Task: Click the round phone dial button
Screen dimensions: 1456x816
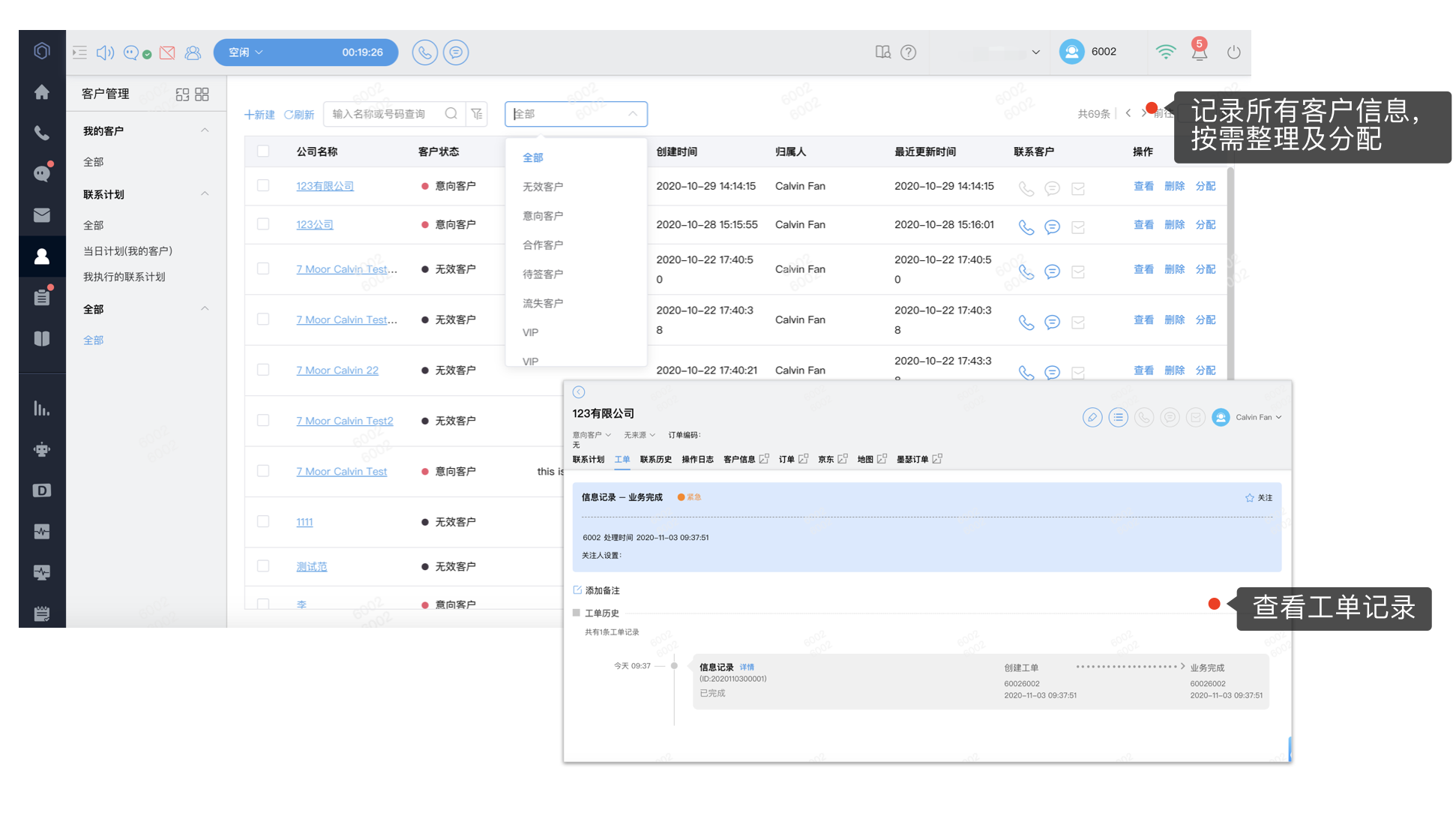Action: click(x=424, y=52)
